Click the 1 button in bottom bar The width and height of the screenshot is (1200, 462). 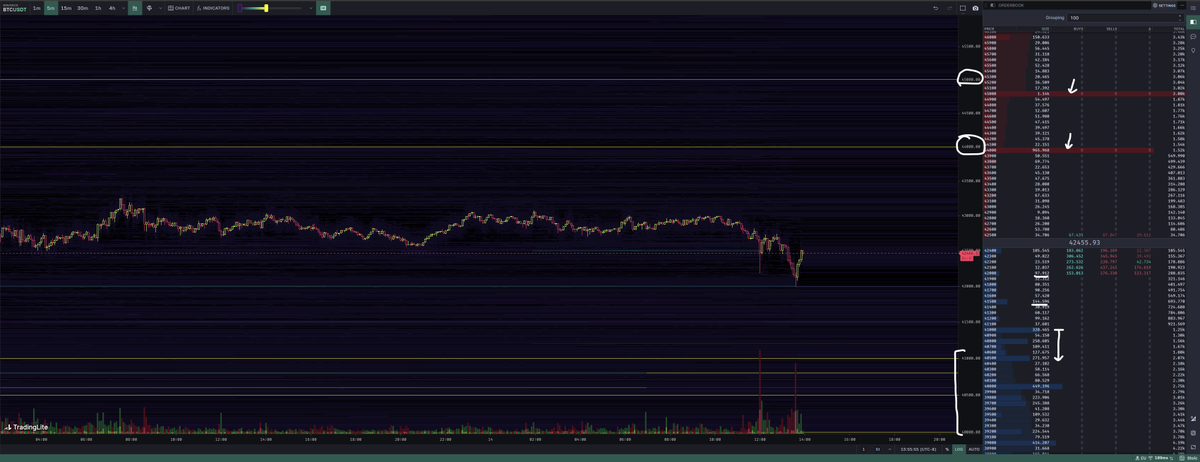(x=863, y=449)
